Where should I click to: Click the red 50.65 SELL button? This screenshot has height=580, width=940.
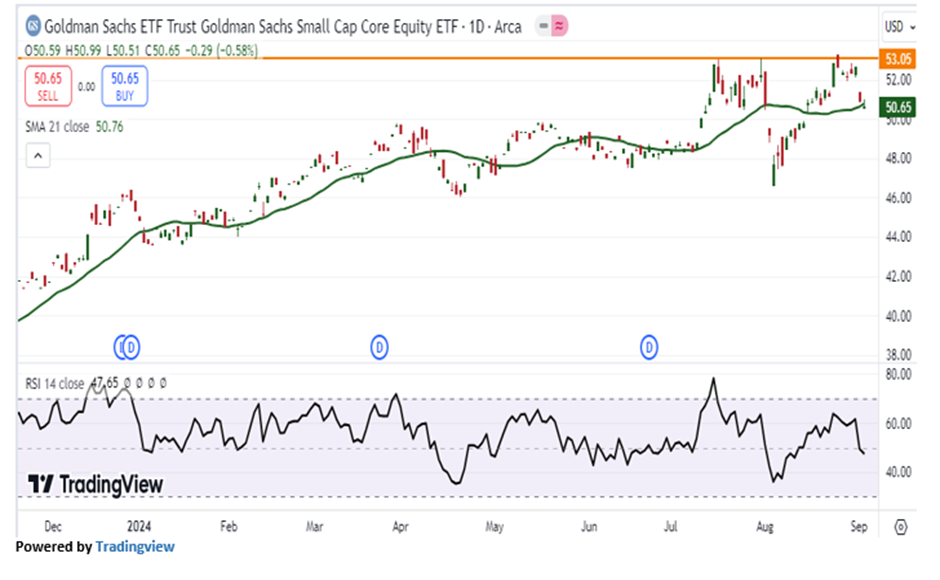[x=48, y=86]
